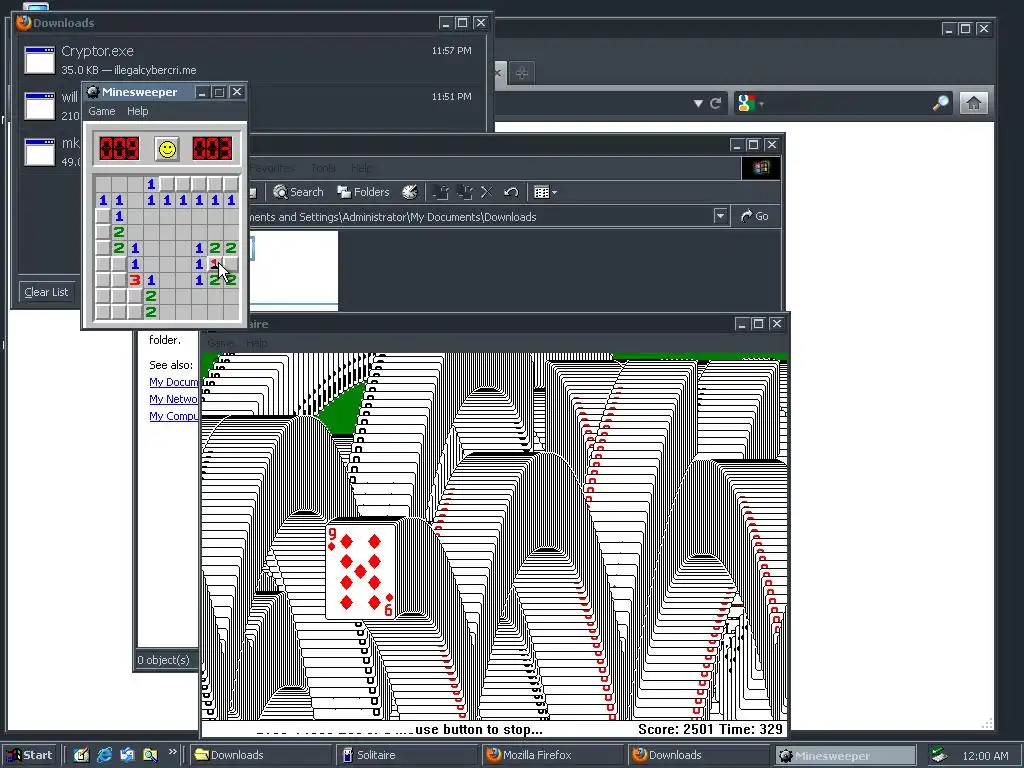Click the Windows flag logo in Explorer
Image resolution: width=1024 pixels, height=768 pixels.
point(761,168)
